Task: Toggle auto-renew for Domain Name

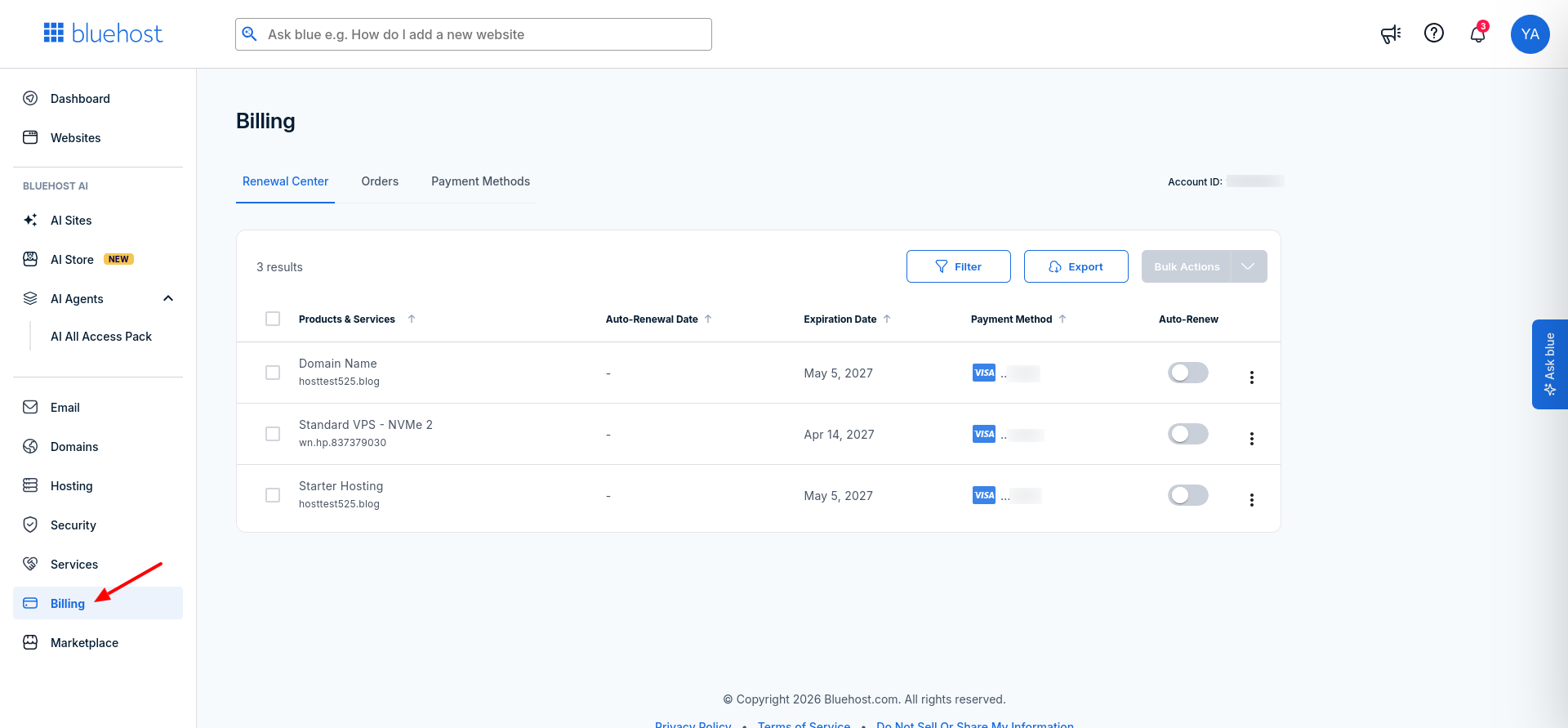Action: tap(1187, 373)
